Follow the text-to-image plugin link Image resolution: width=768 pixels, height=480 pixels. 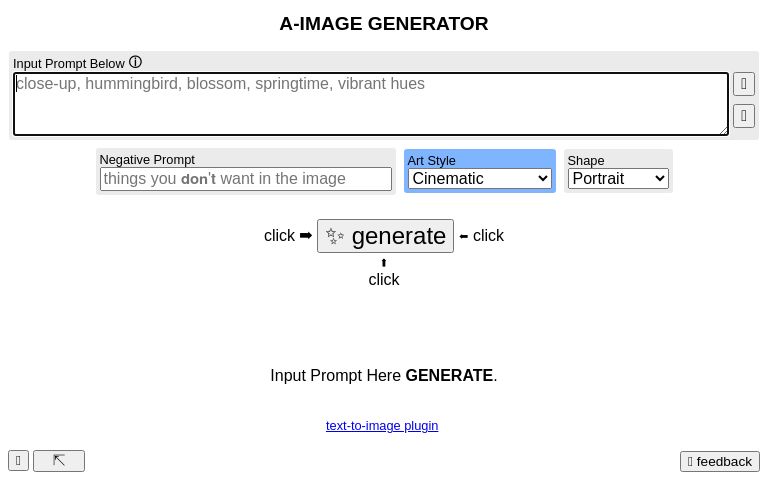382,425
